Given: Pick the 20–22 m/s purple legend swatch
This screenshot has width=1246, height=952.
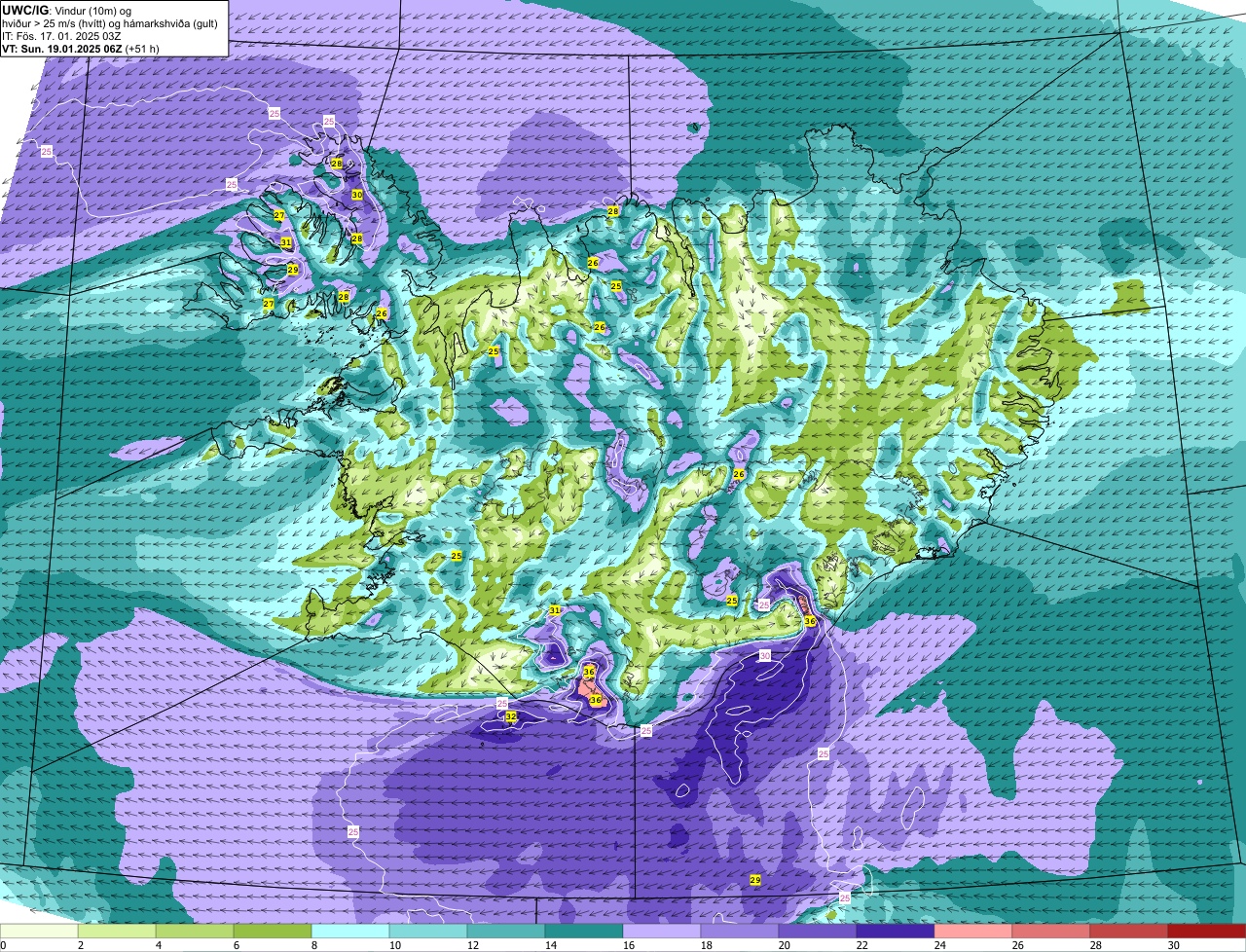Looking at the screenshot, I should (x=818, y=932).
